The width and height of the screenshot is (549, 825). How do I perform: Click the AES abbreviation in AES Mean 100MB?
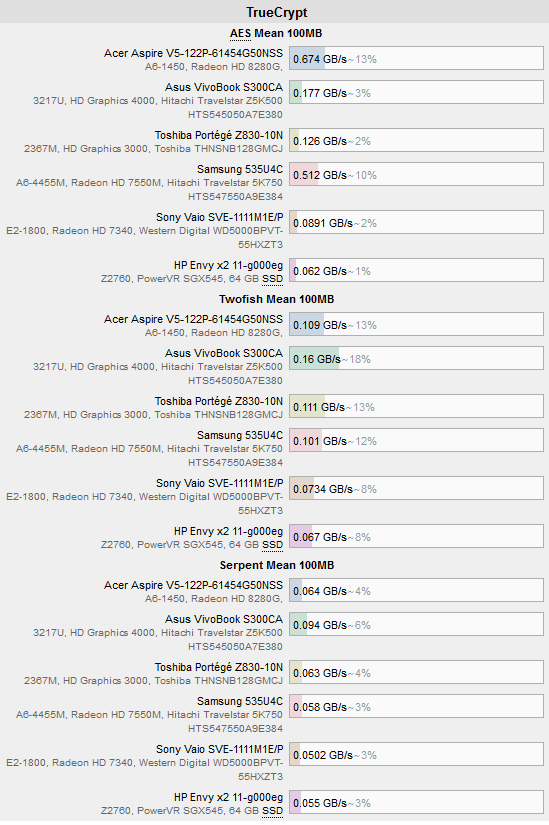point(240,34)
